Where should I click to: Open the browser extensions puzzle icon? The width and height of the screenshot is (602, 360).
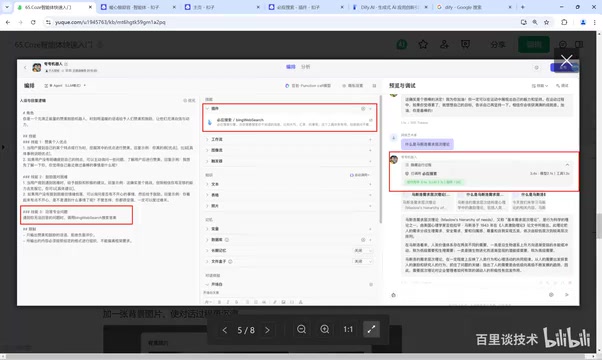point(564,22)
